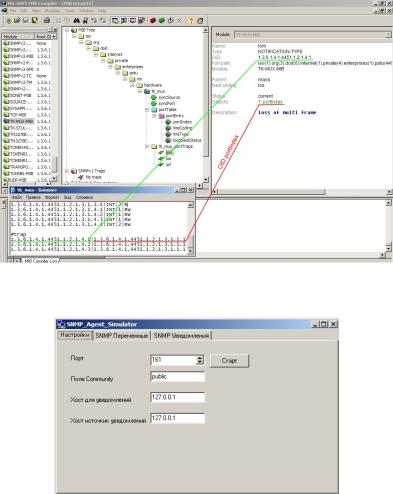Click the portIndex object icon in tree
The image size is (393, 494).
pos(168,122)
